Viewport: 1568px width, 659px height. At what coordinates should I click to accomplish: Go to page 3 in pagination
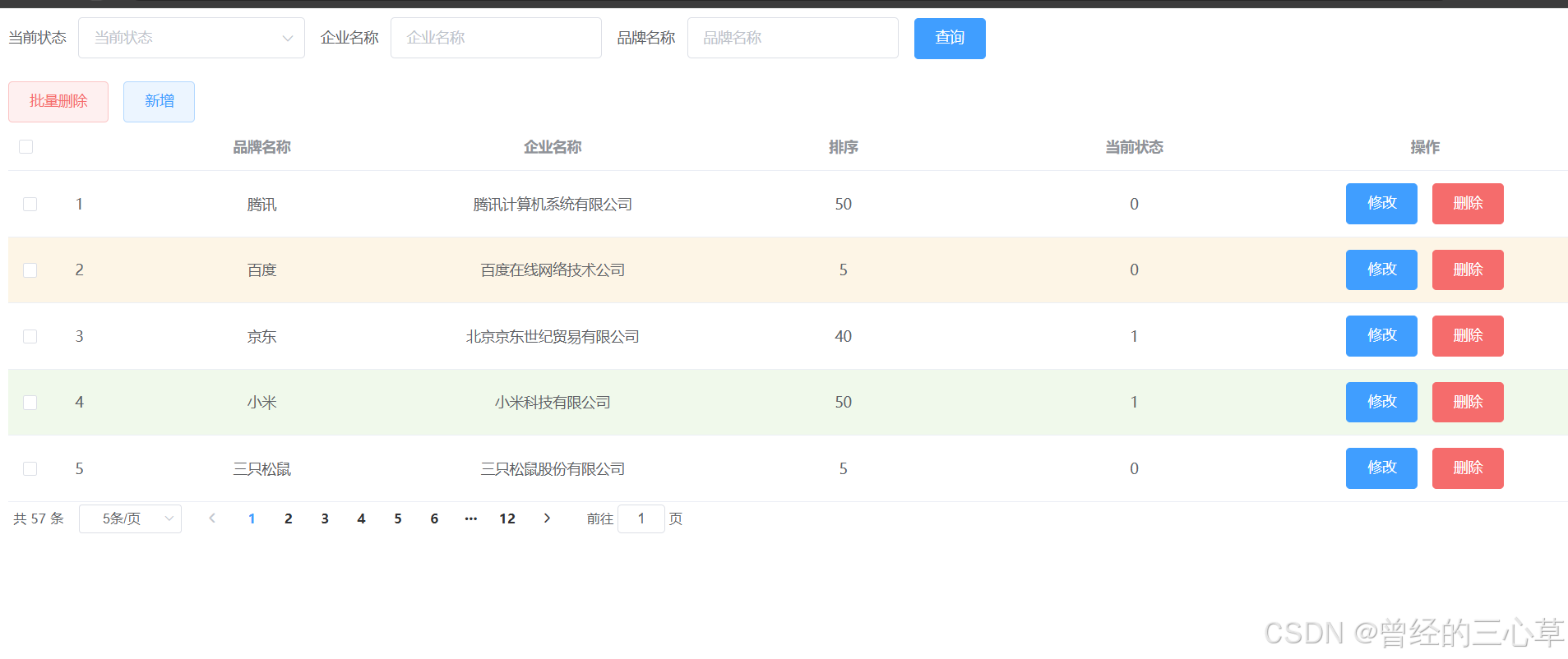(325, 518)
